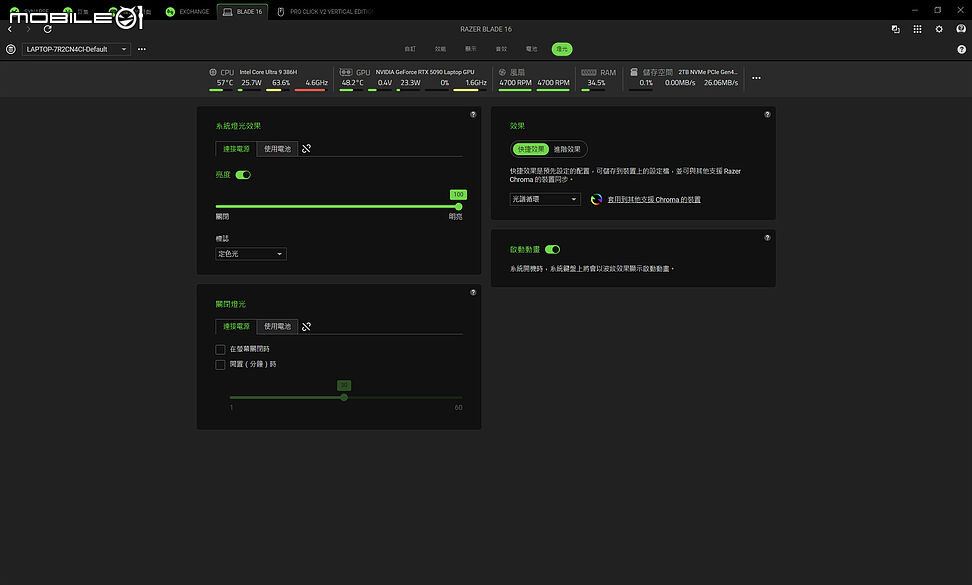Click the user account avatar icon

tap(961, 29)
